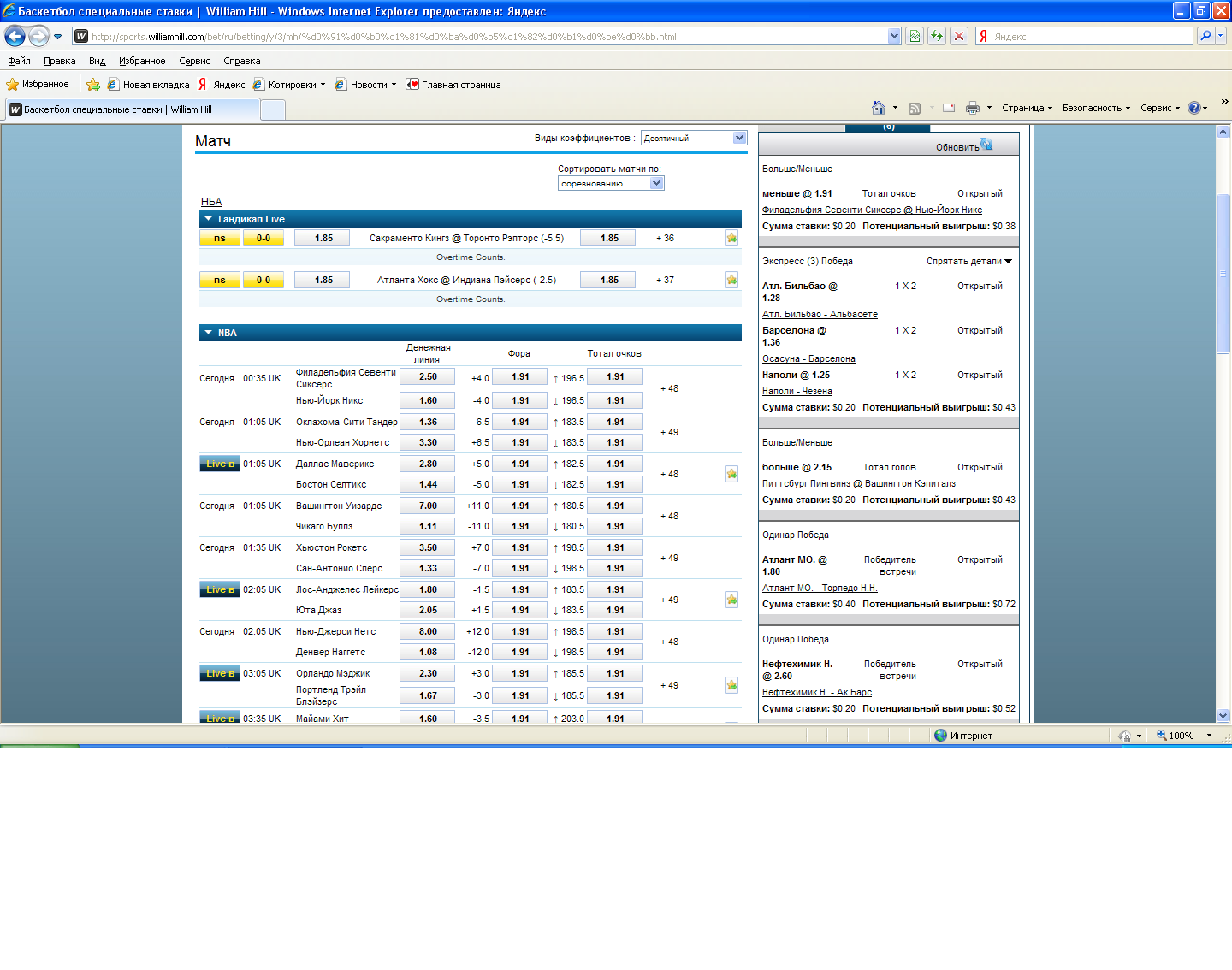This screenshot has height=970, width=1232.
Task: Click the page Refresh icon beside address bar
Action: pos(937,36)
